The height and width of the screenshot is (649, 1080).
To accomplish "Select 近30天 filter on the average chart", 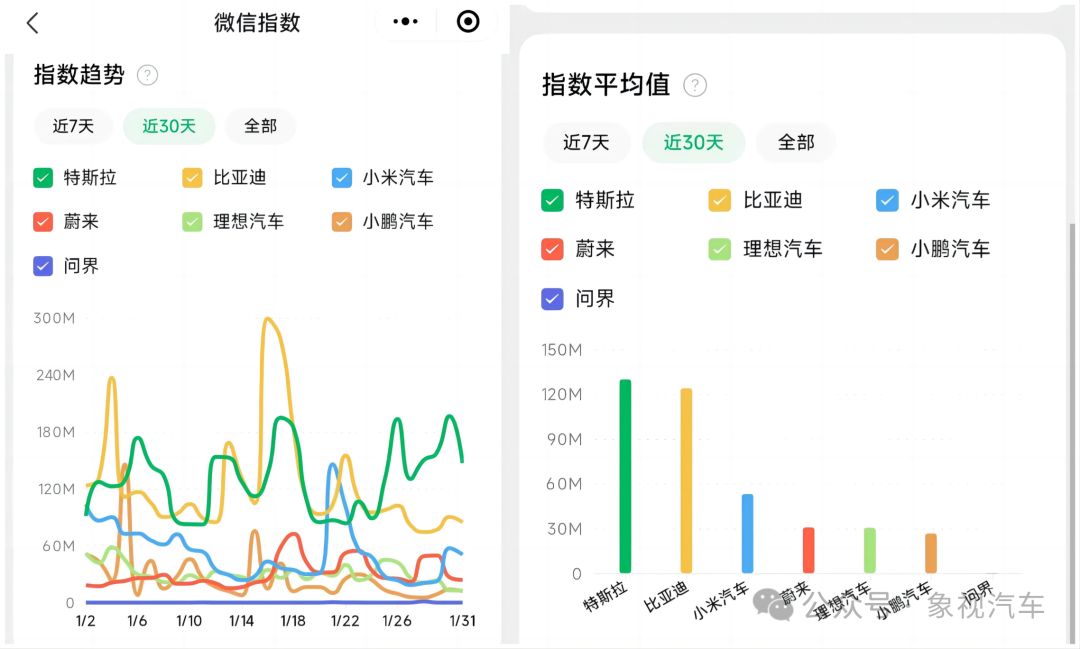I will [x=693, y=142].
